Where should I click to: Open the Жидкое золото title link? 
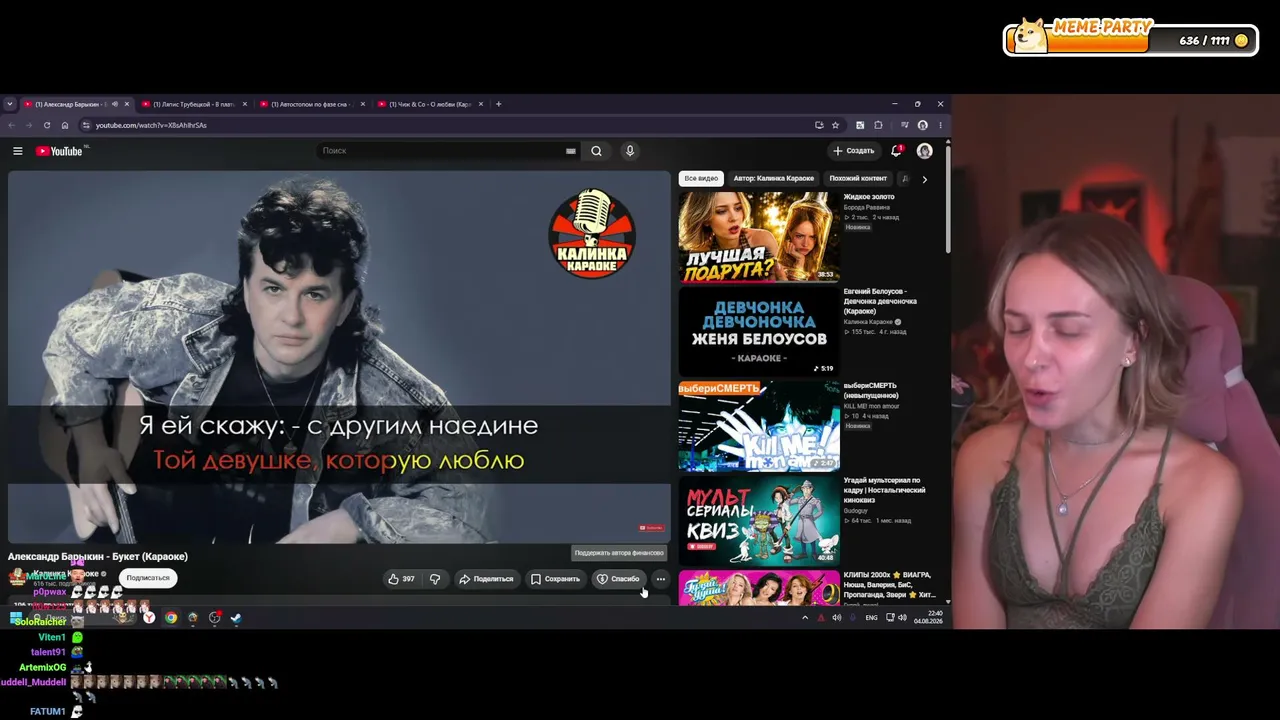pos(869,197)
